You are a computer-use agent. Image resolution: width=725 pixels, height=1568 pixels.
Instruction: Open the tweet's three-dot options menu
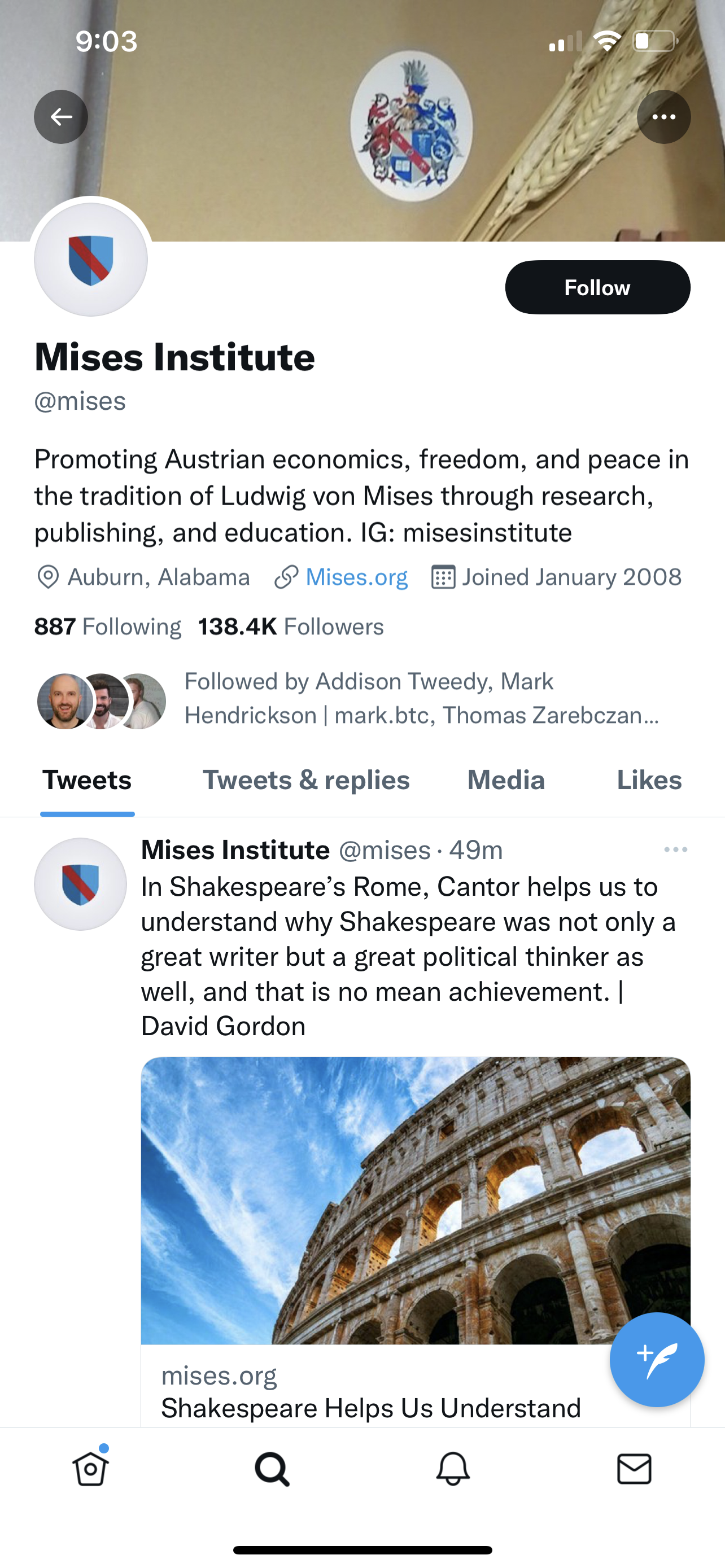(x=676, y=849)
